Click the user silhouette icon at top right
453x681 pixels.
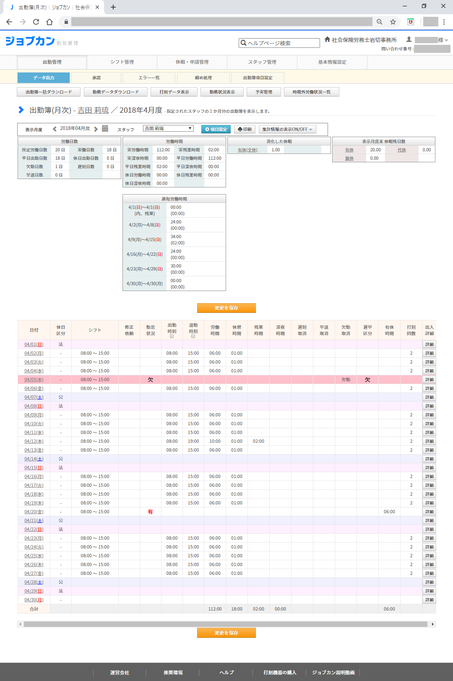coord(409,40)
